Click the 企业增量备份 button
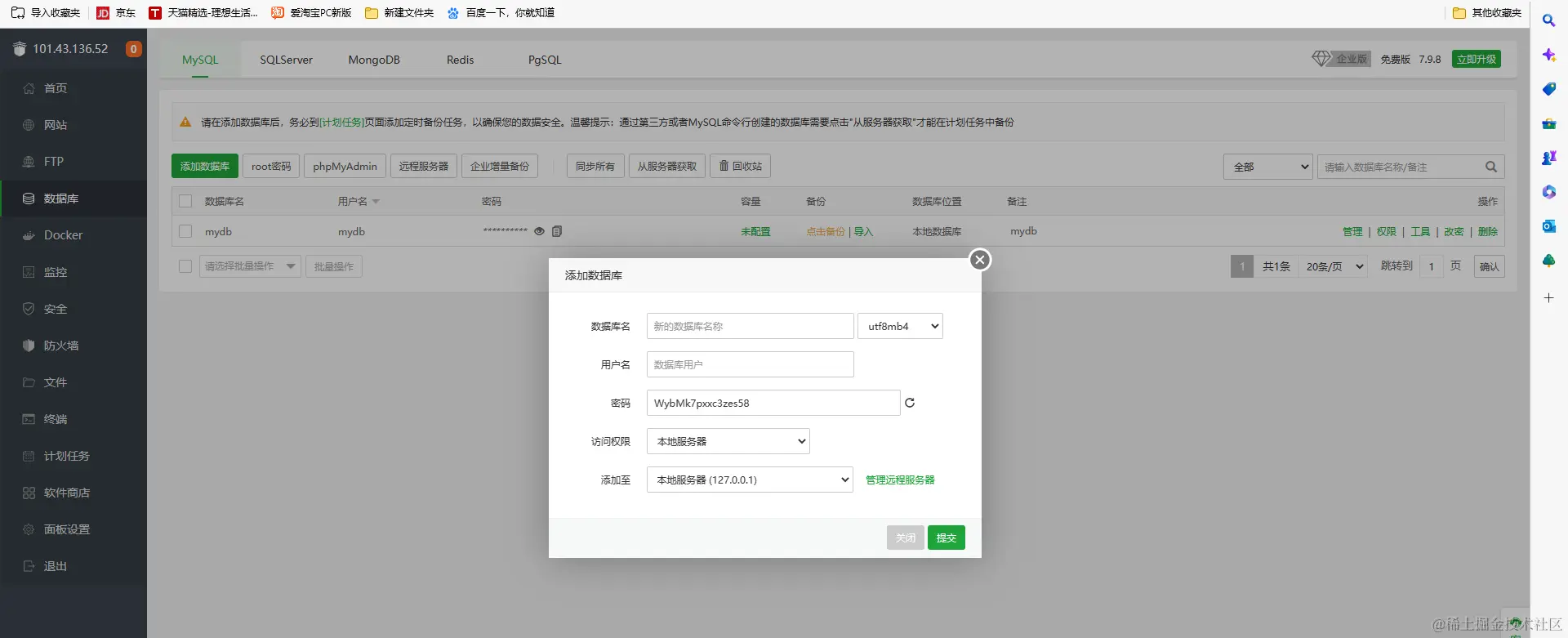Screen dimensions: 1568x638 tap(500, 166)
